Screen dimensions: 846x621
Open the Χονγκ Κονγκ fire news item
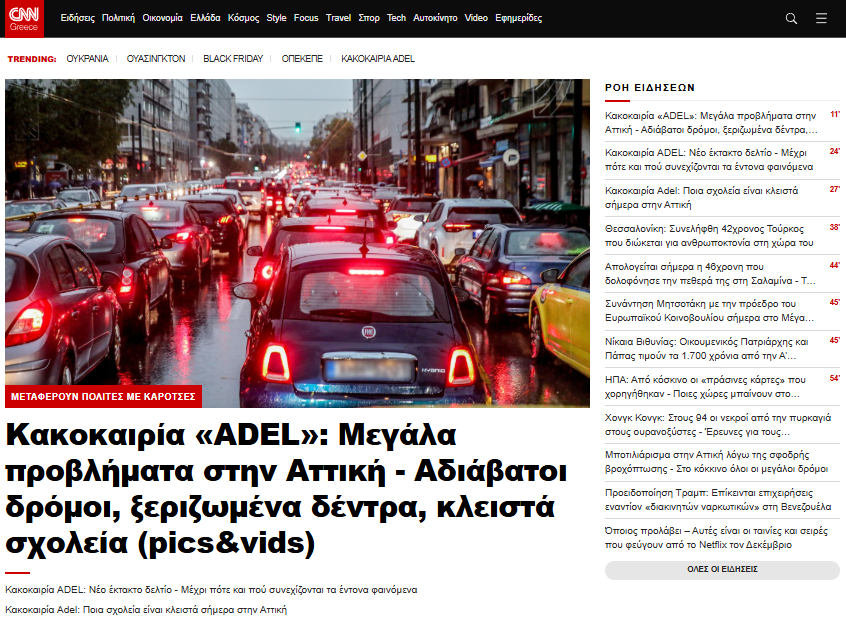[x=709, y=426]
